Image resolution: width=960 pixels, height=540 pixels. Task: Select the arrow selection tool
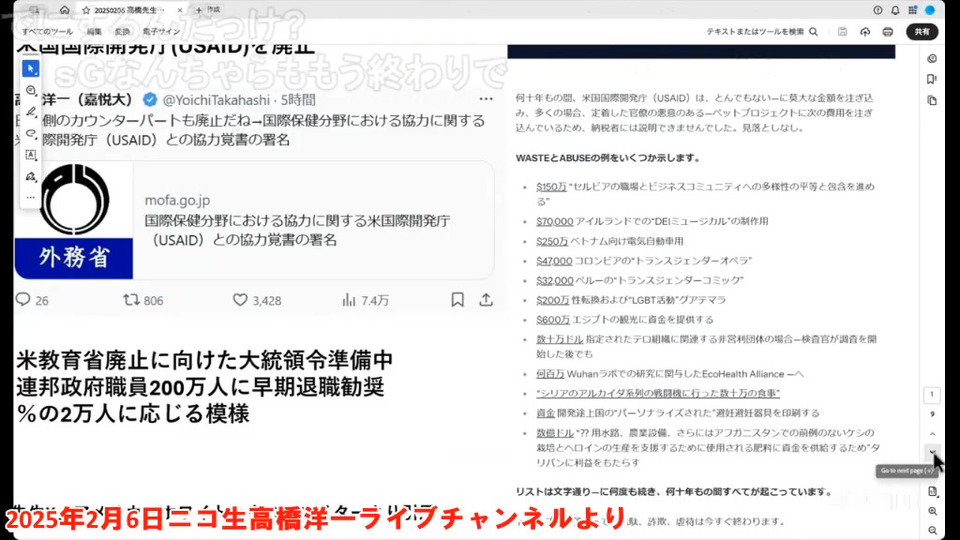tap(30, 69)
